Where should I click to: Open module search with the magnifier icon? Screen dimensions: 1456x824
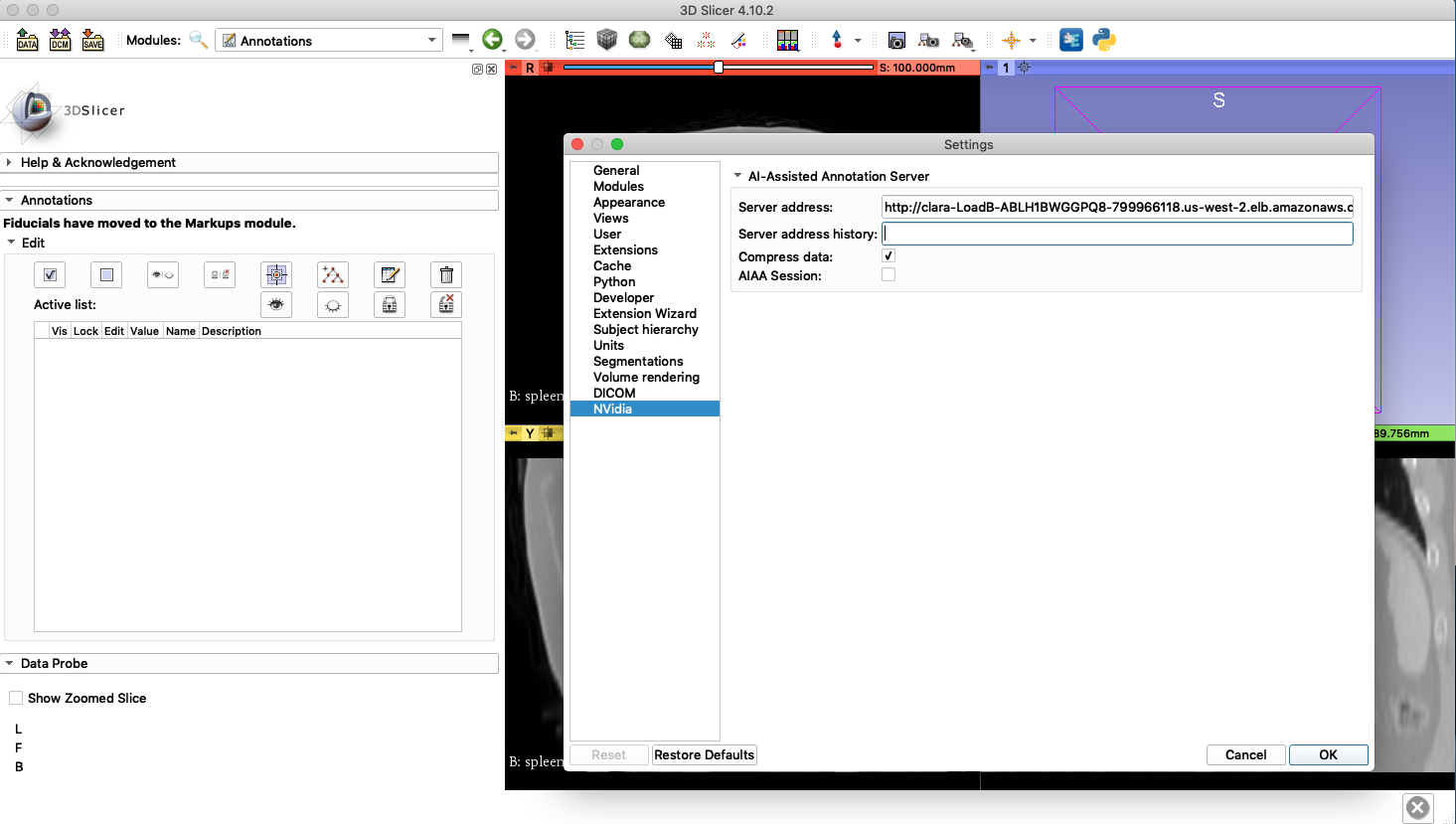(199, 40)
